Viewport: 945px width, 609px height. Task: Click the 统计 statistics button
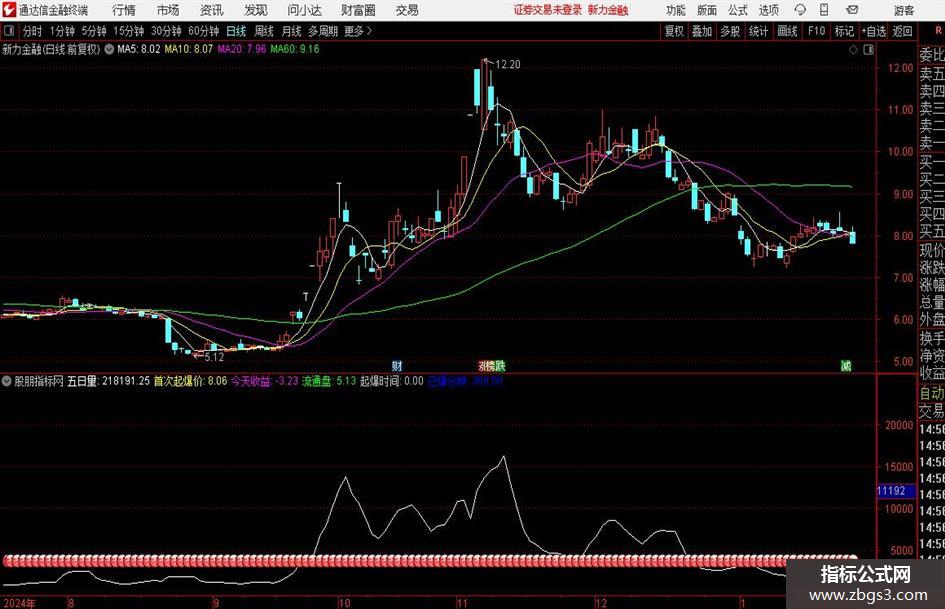(758, 31)
